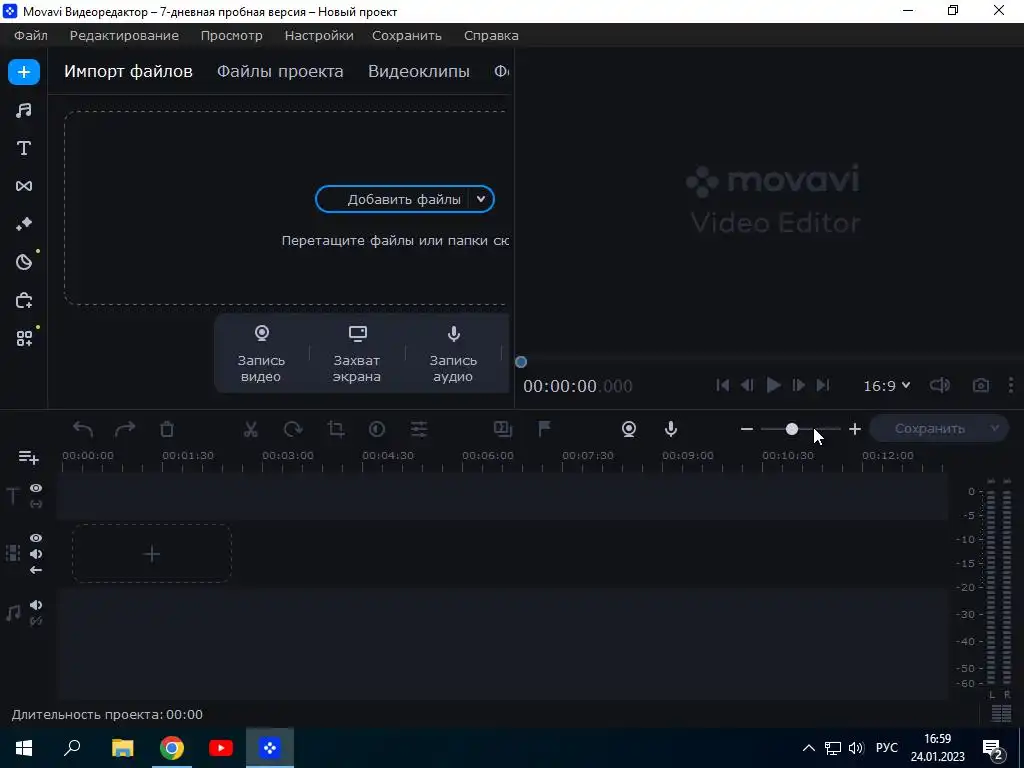This screenshot has height=768, width=1024.
Task: Expand the Add files dropdown arrow
Action: pos(481,199)
